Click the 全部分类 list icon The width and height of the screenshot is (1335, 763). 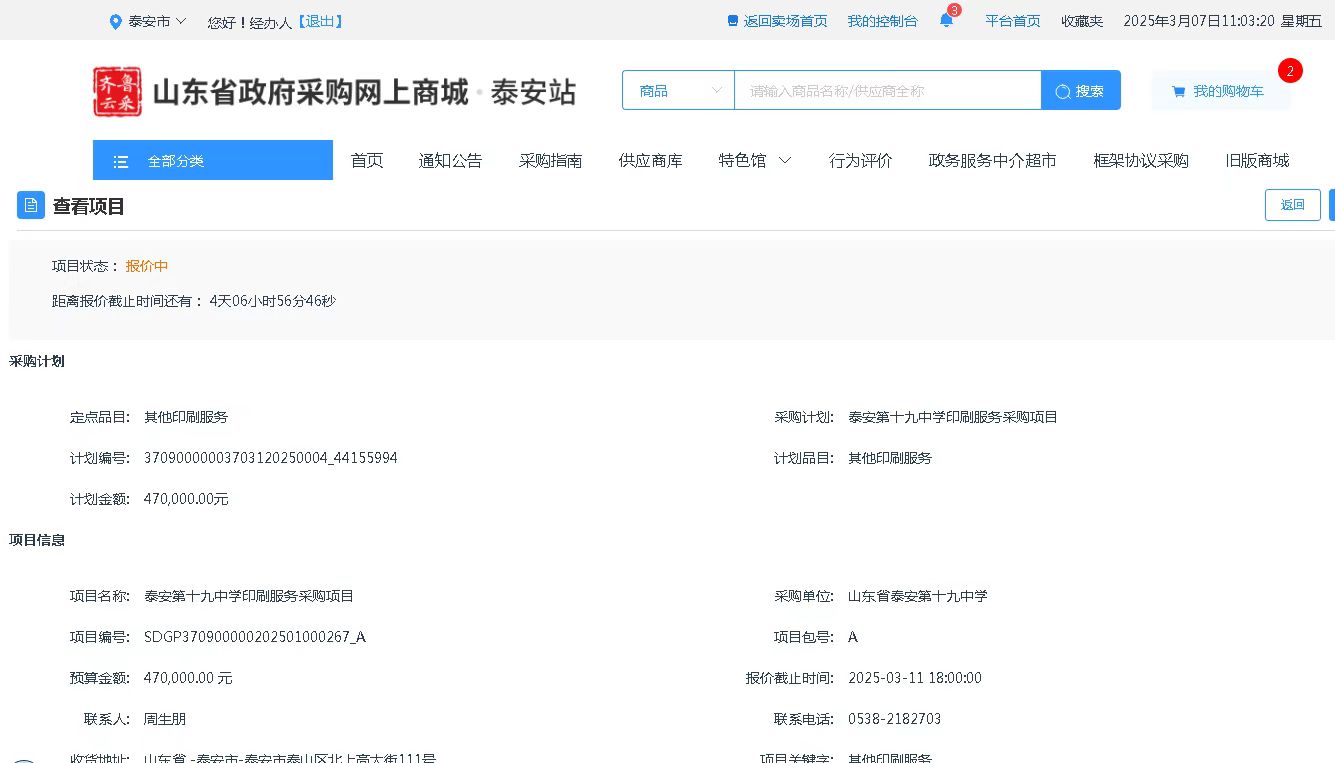pyautogui.click(x=121, y=161)
